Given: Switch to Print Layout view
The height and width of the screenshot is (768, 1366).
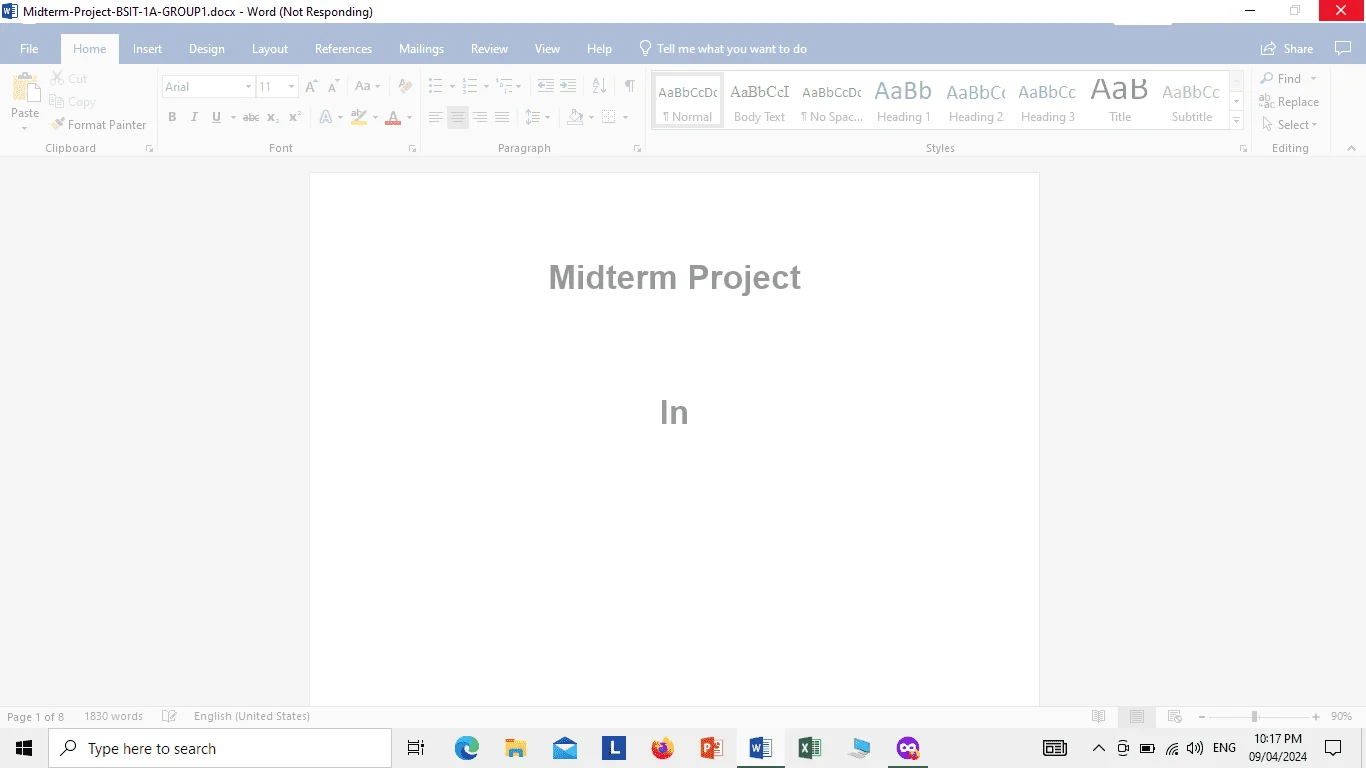Looking at the screenshot, I should click(1137, 716).
